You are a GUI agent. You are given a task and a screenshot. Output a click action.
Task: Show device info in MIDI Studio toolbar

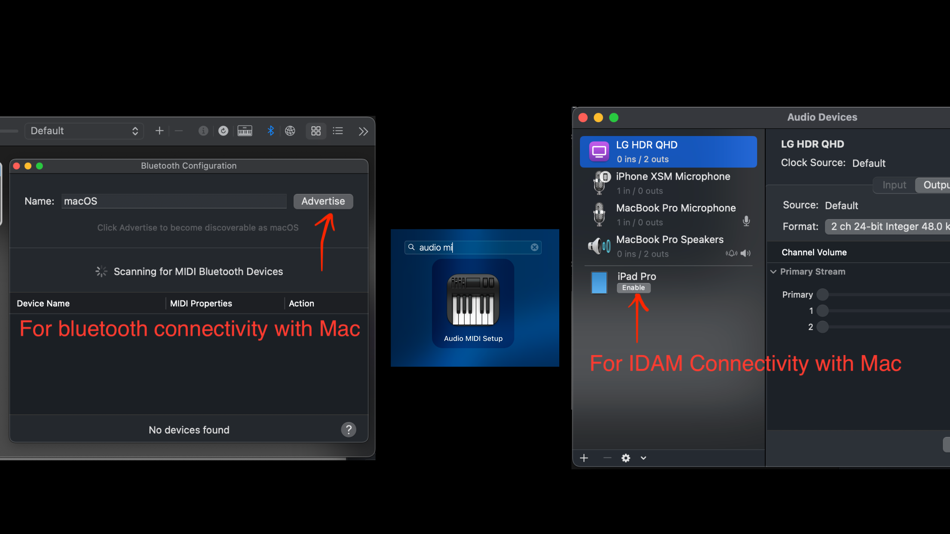pyautogui.click(x=203, y=131)
